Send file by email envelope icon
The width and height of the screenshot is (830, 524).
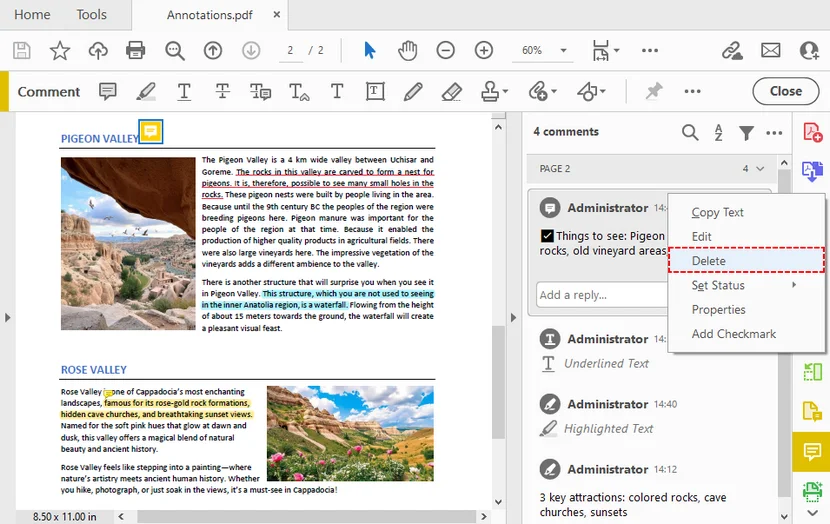(771, 51)
